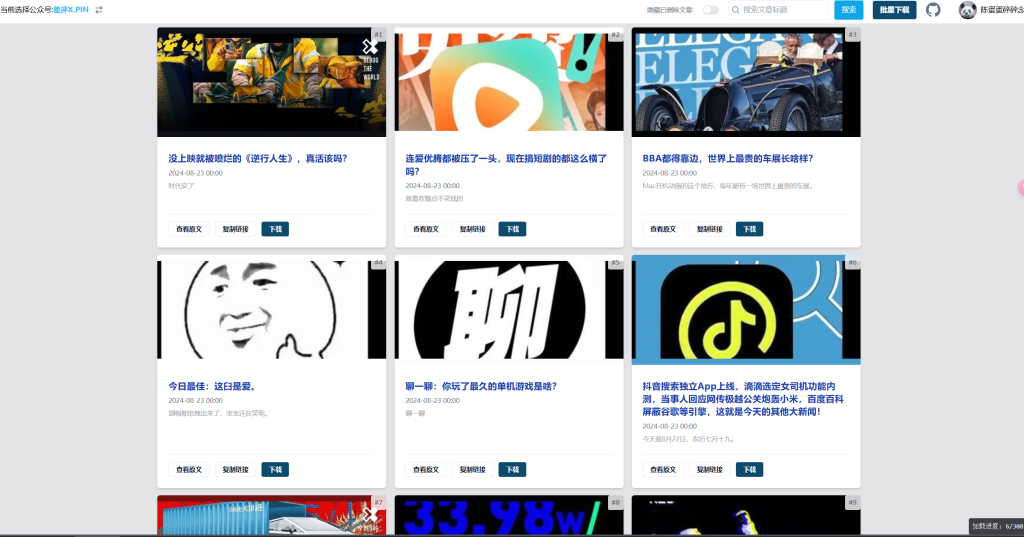Image resolution: width=1024 pixels, height=537 pixels.
Task: Click the 聊 character cover of card #5
Action: click(x=509, y=310)
